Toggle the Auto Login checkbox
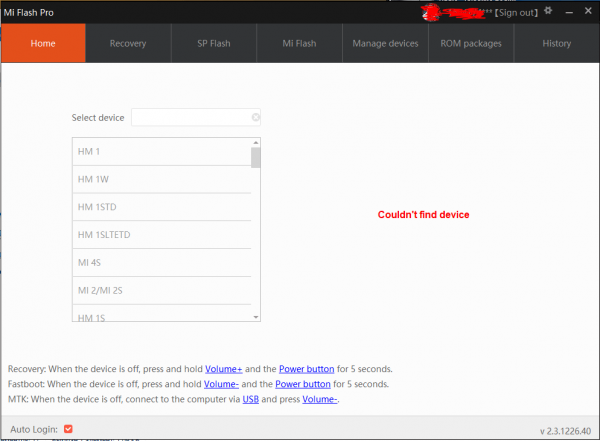 coord(68,429)
